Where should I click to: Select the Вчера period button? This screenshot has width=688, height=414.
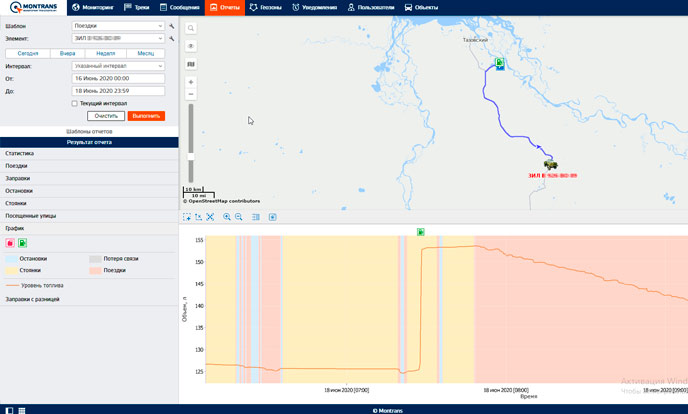tap(67, 54)
